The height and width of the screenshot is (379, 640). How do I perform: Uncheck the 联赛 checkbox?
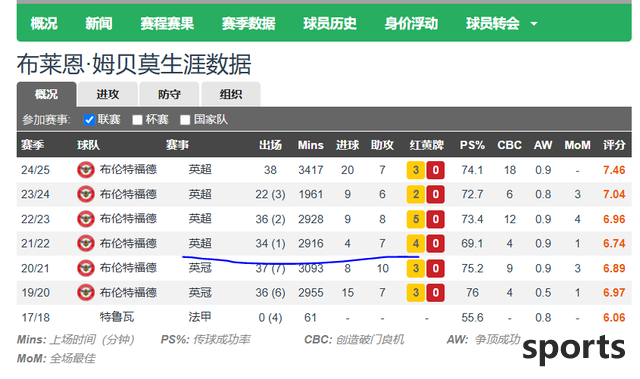(x=89, y=120)
